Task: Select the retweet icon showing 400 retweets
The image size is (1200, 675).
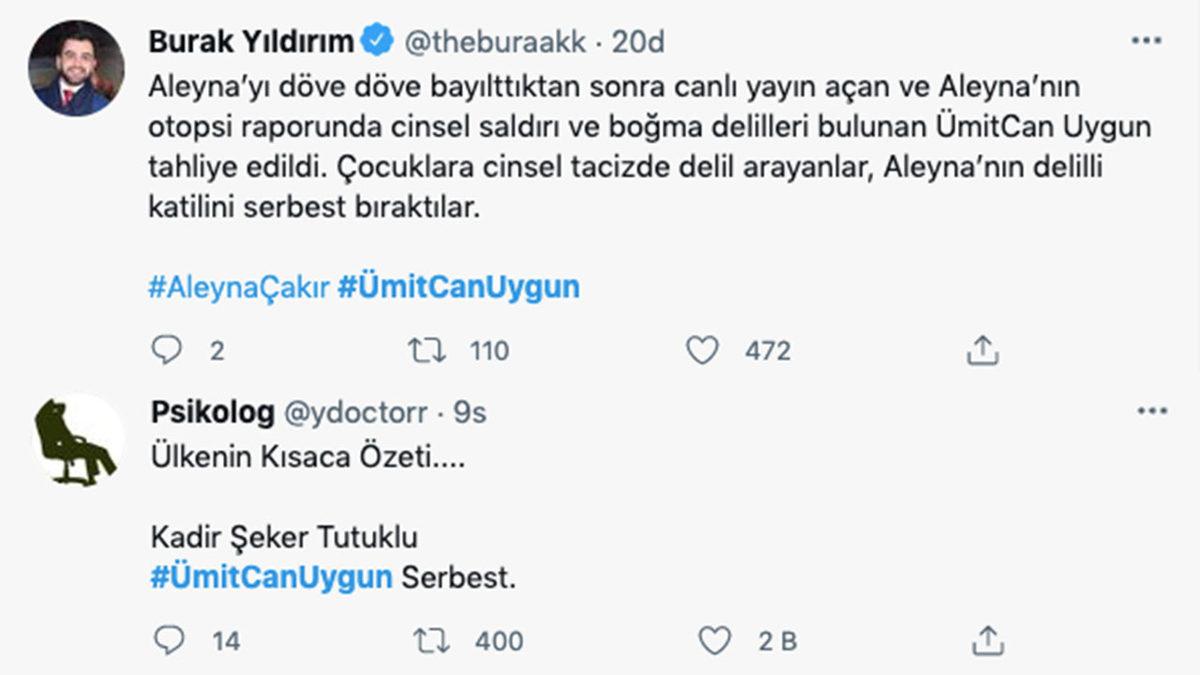Action: [431, 640]
